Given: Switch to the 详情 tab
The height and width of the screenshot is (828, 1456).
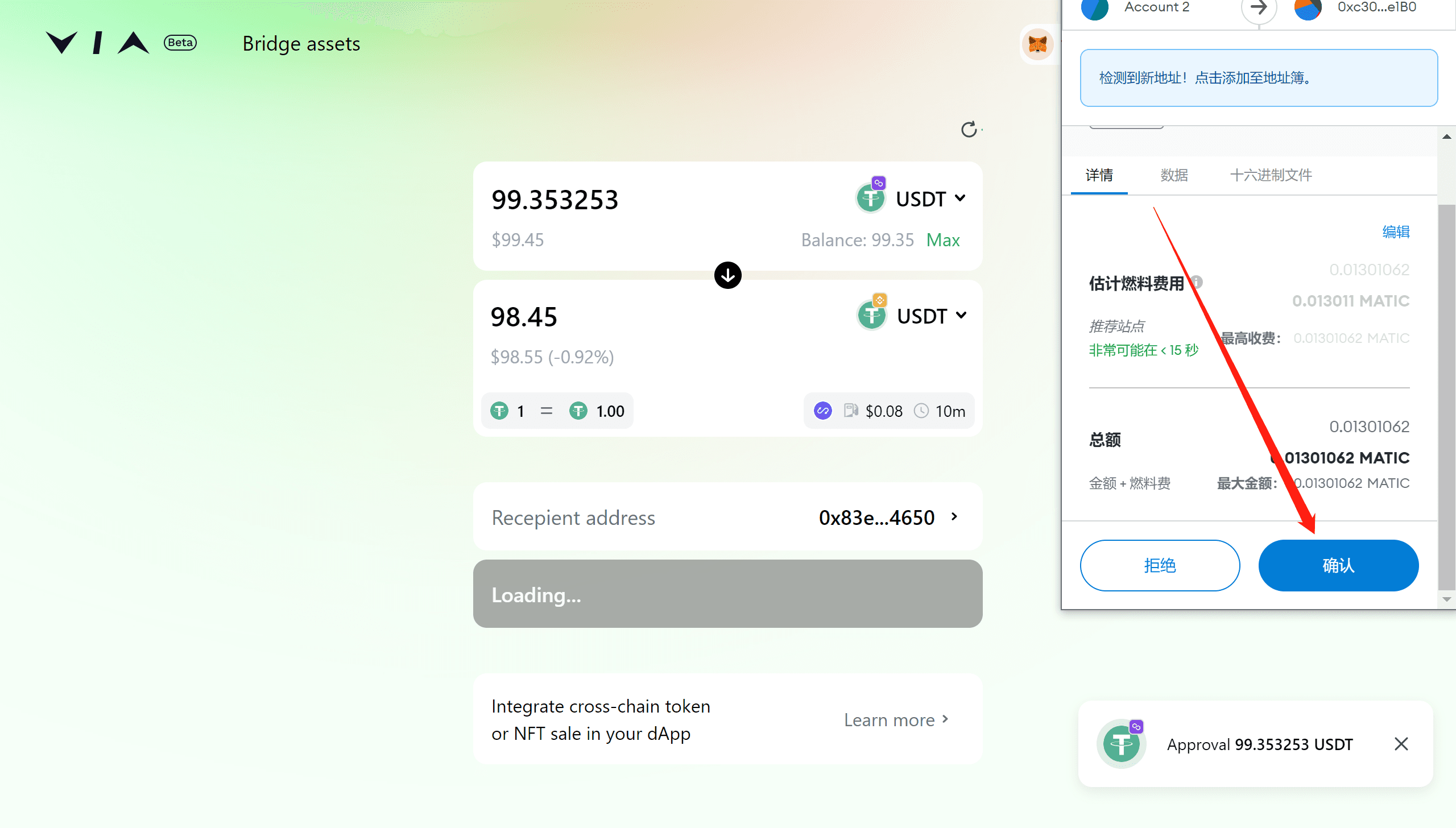Looking at the screenshot, I should [1099, 175].
